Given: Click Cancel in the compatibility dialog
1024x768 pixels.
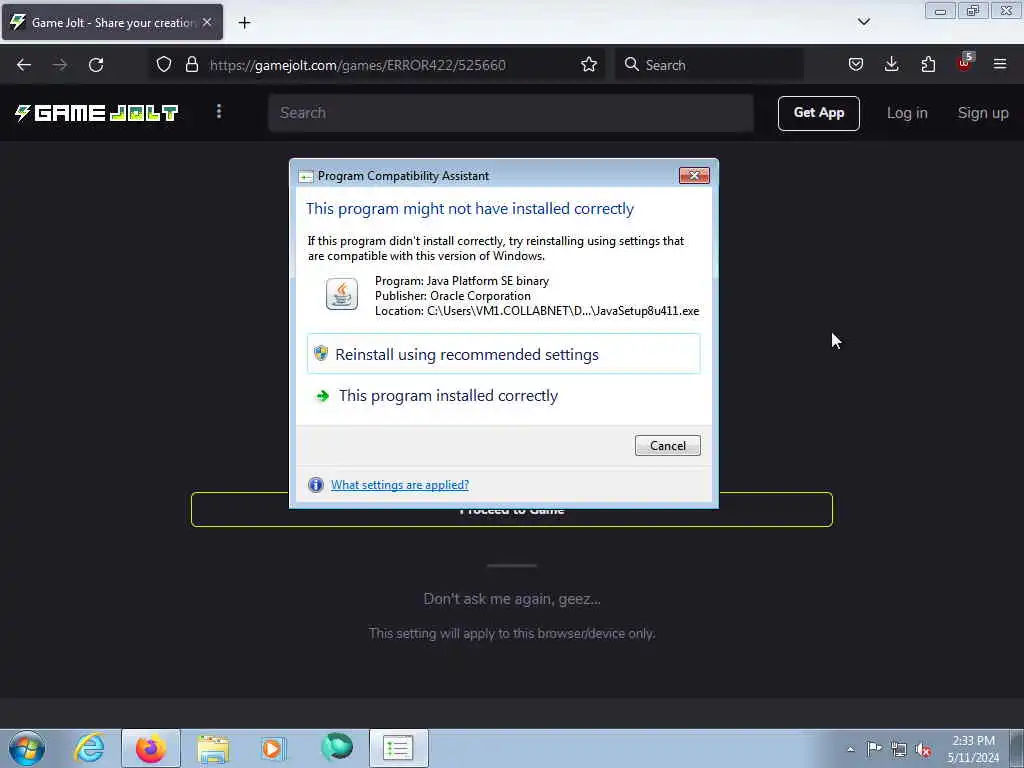Looking at the screenshot, I should pos(667,445).
